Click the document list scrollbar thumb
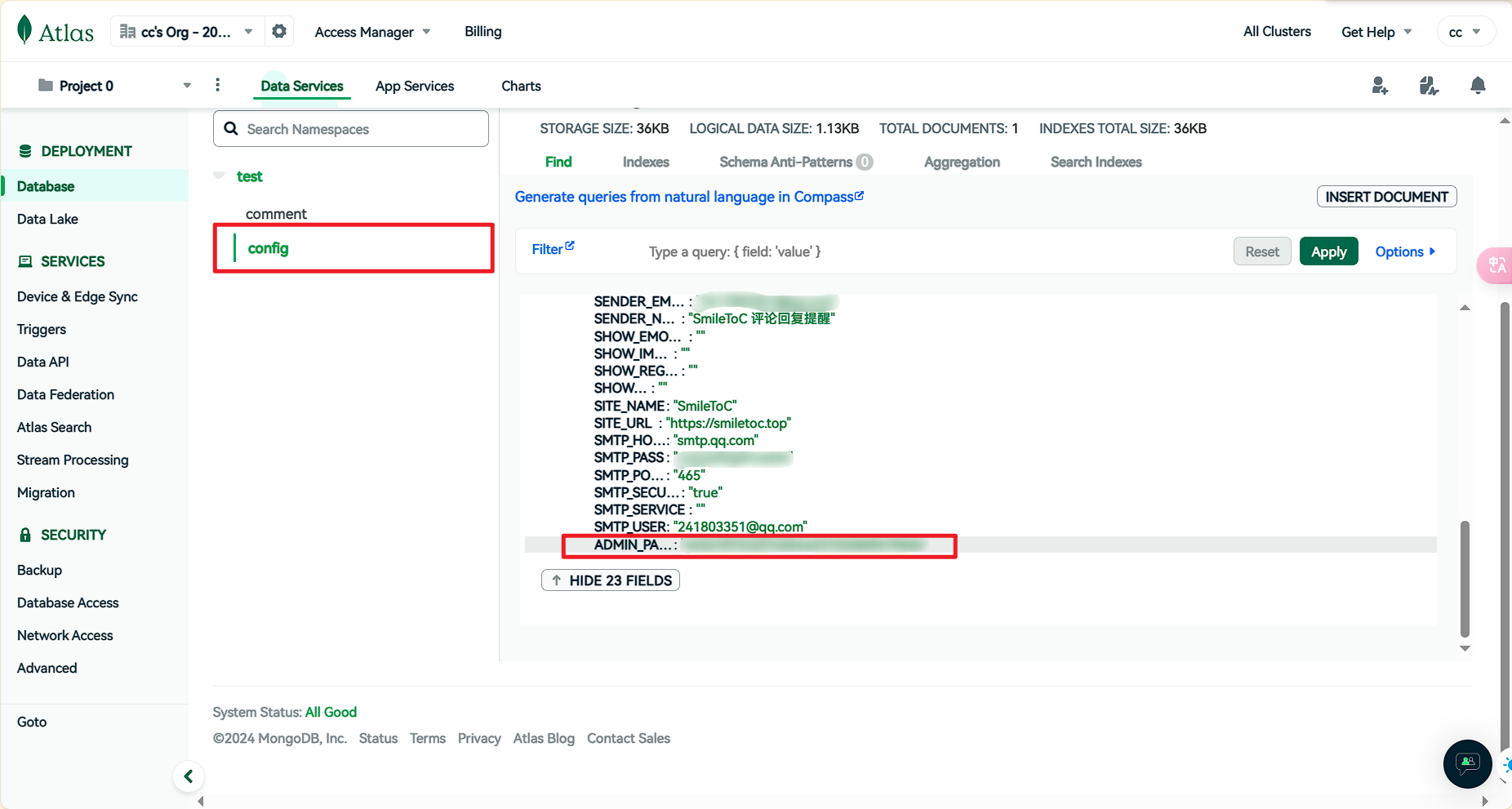Image resolution: width=1512 pixels, height=809 pixels. coord(1465,578)
